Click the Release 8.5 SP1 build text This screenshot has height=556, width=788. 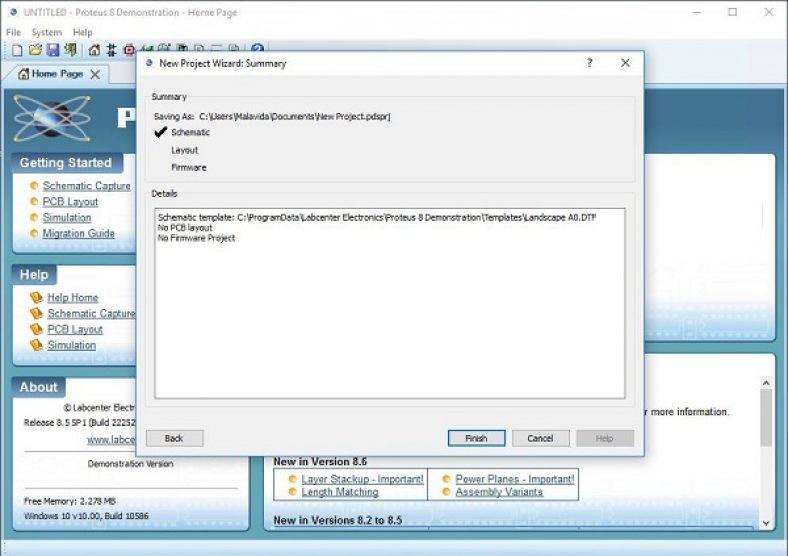pos(79,422)
